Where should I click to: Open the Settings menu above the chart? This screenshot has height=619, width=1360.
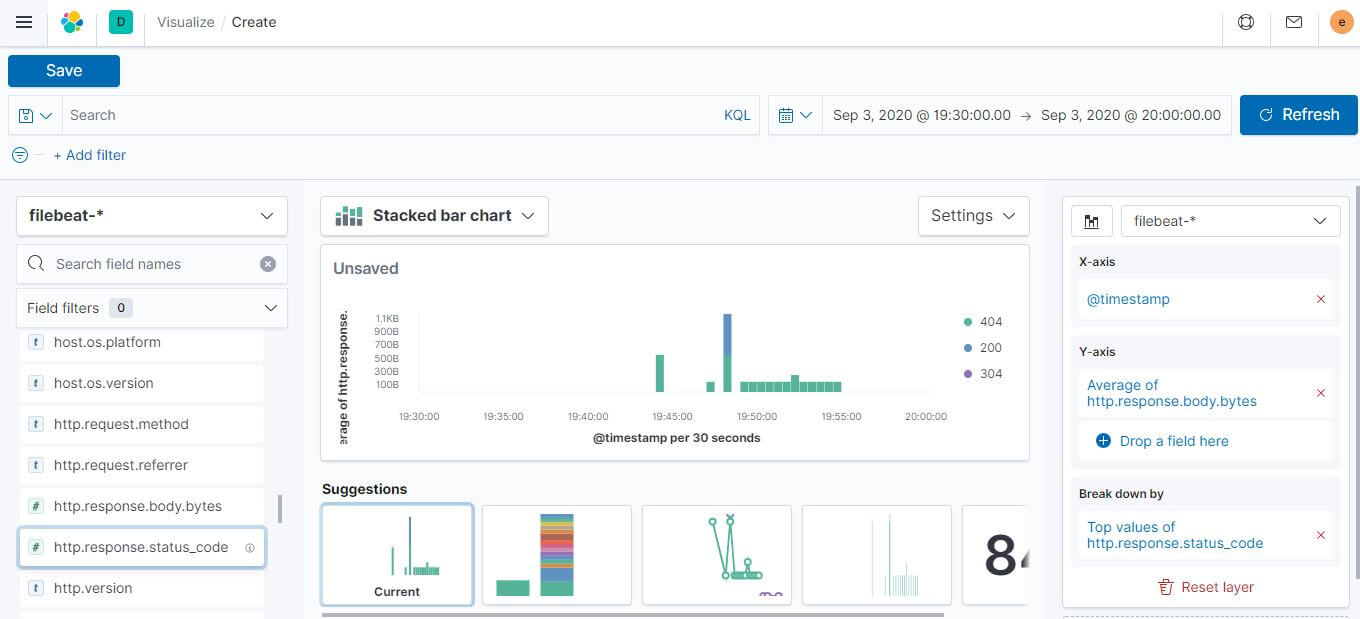pyautogui.click(x=972, y=215)
